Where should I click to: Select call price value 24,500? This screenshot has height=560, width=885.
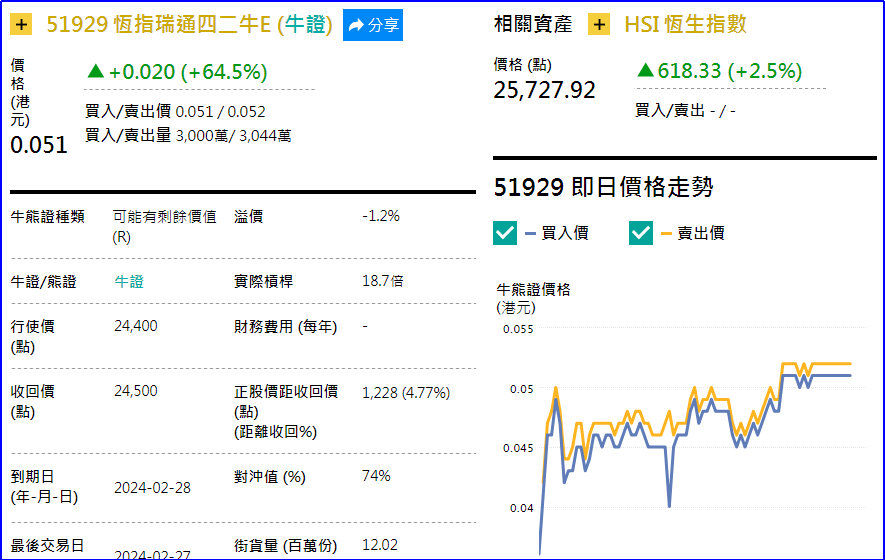click(x=135, y=391)
